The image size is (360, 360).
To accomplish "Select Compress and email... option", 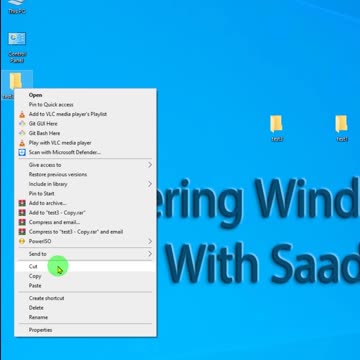I will pos(85,222).
